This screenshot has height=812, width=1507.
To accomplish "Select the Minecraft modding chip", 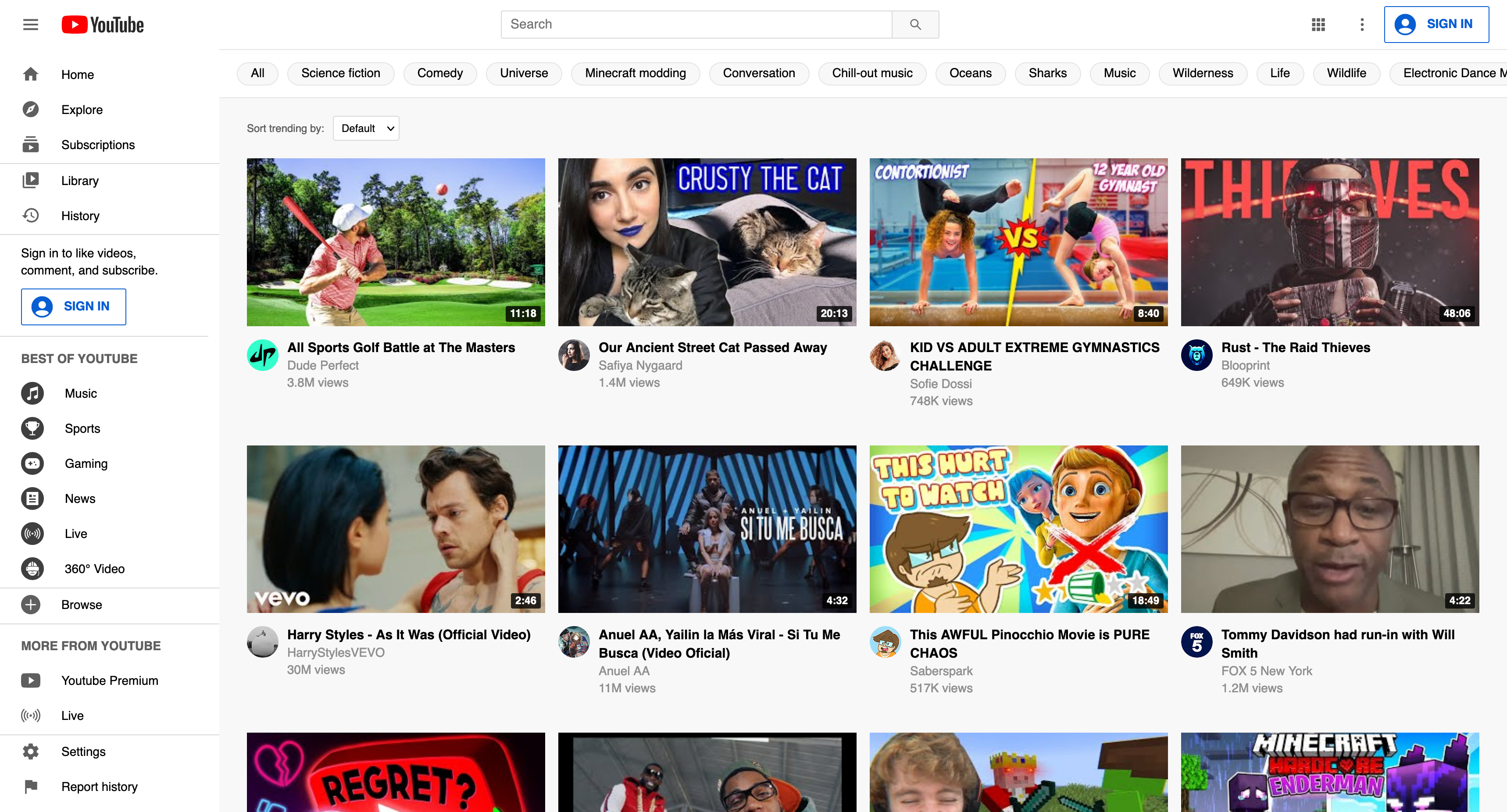I will 636,73.
